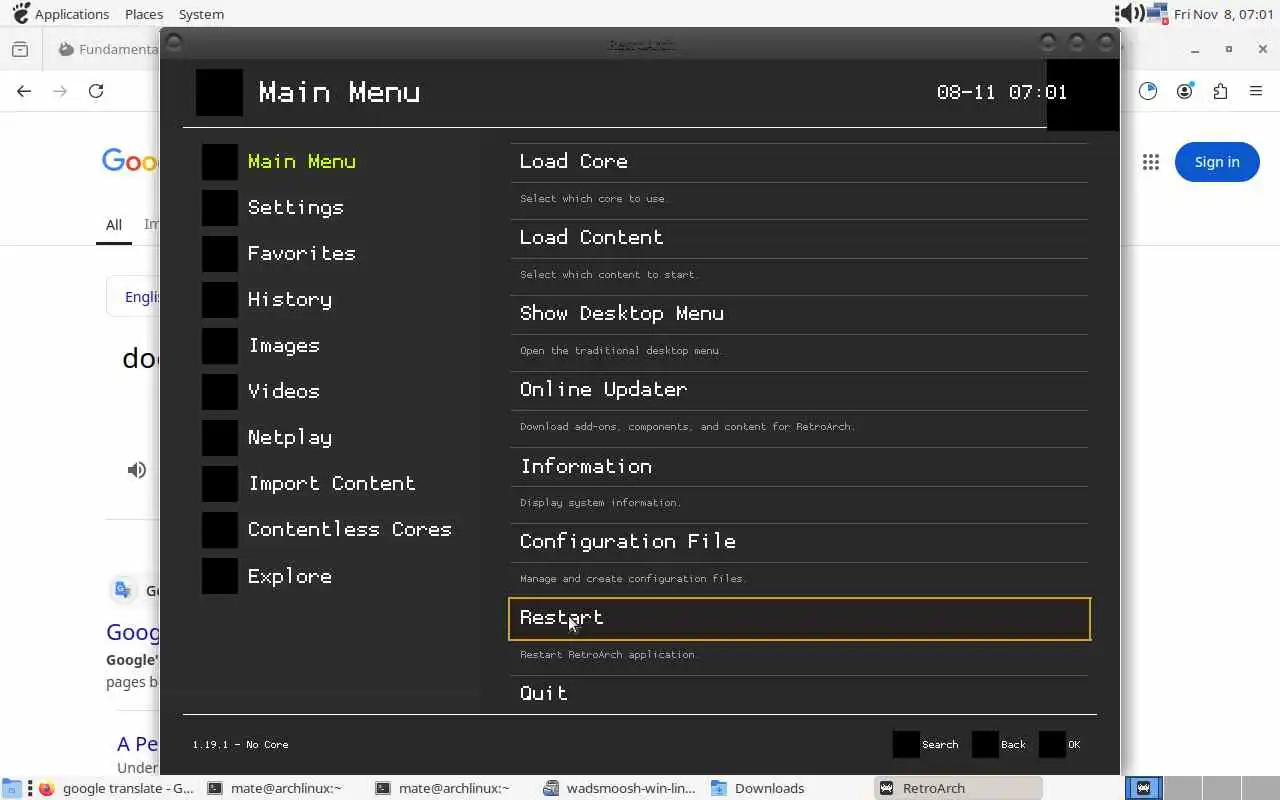1280x800 pixels.
Task: Open Import Content in the sidebar
Action: click(332, 484)
